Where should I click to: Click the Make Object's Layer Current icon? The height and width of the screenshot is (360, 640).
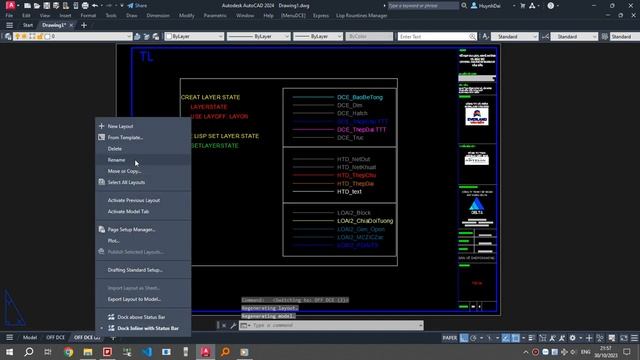coord(137,37)
